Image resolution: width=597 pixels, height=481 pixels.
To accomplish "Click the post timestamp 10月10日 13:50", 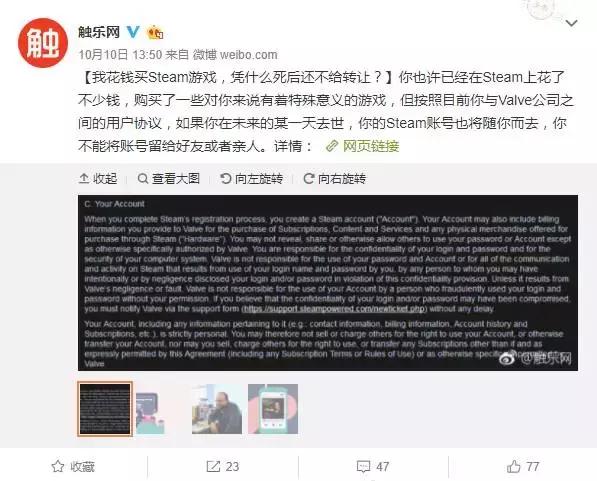I will (x=120, y=54).
